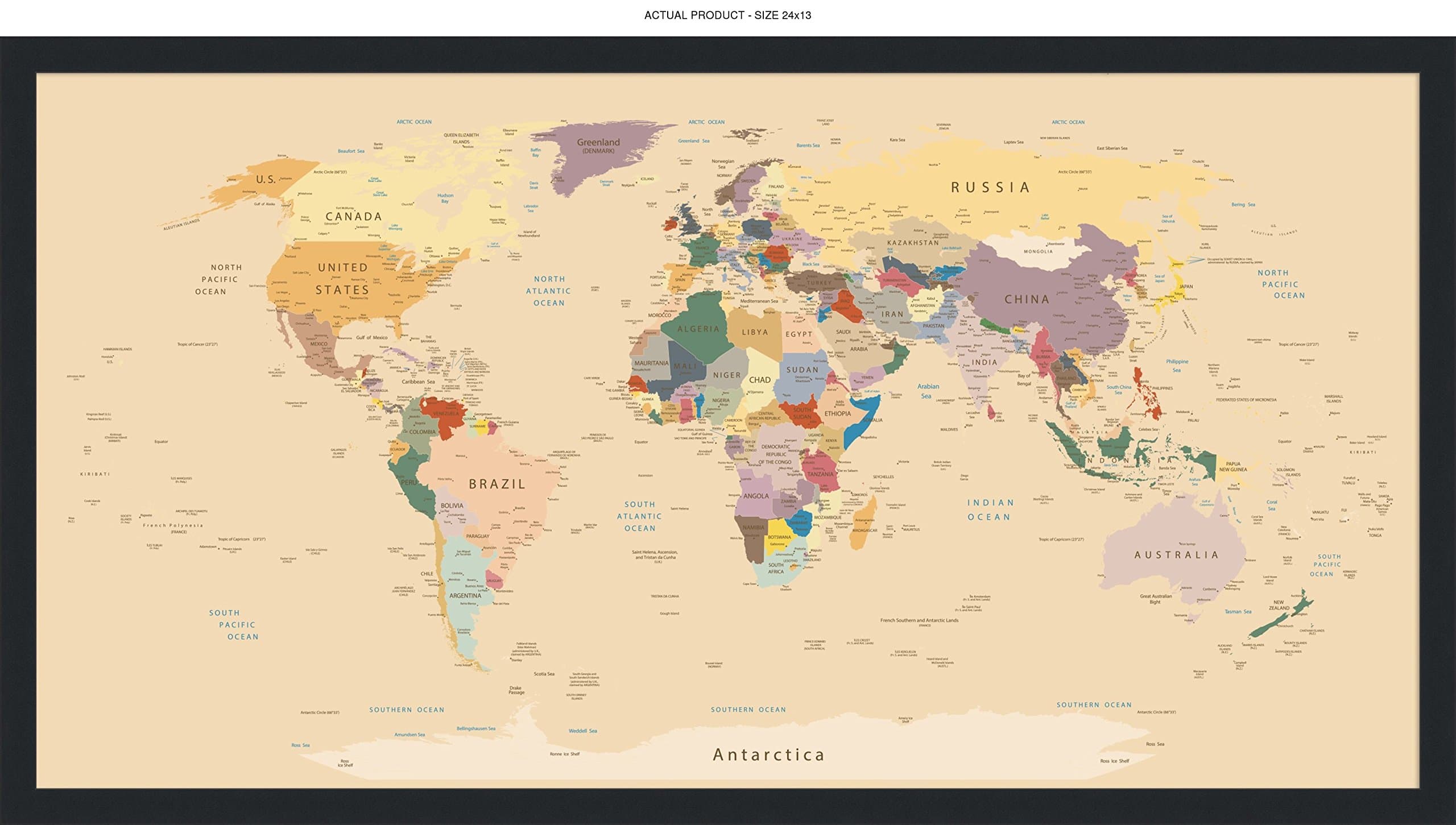Viewport: 1456px width, 825px height.
Task: Click the Antarctica label
Action: (x=768, y=755)
